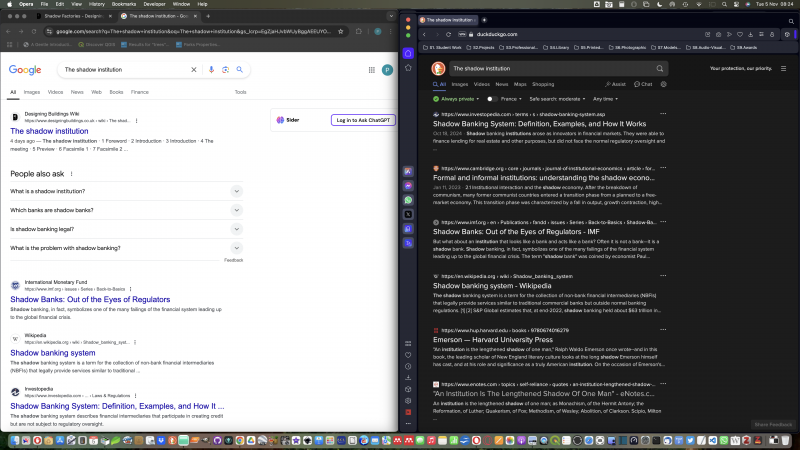
Task: Open the Bookmarks menu in menu bar
Action: [x=124, y=4]
